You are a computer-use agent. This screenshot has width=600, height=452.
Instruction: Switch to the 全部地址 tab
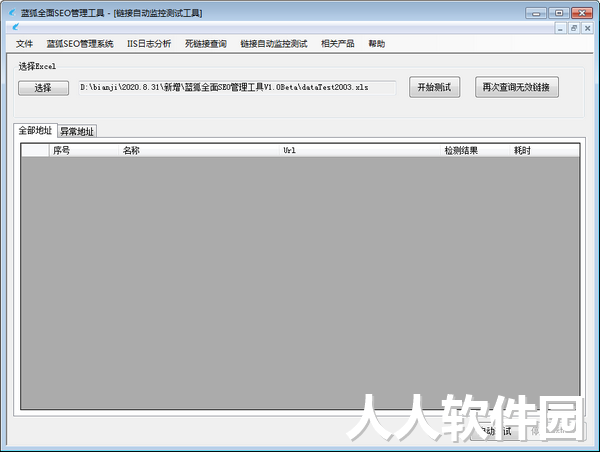[x=35, y=131]
